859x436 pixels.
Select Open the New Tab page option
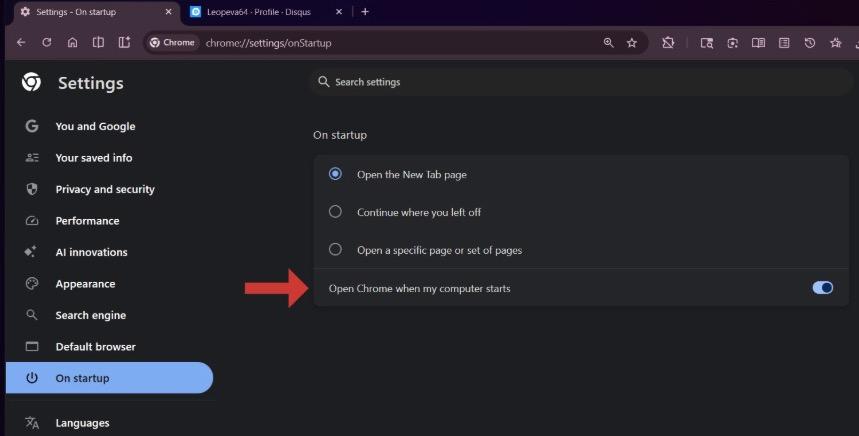(x=335, y=174)
